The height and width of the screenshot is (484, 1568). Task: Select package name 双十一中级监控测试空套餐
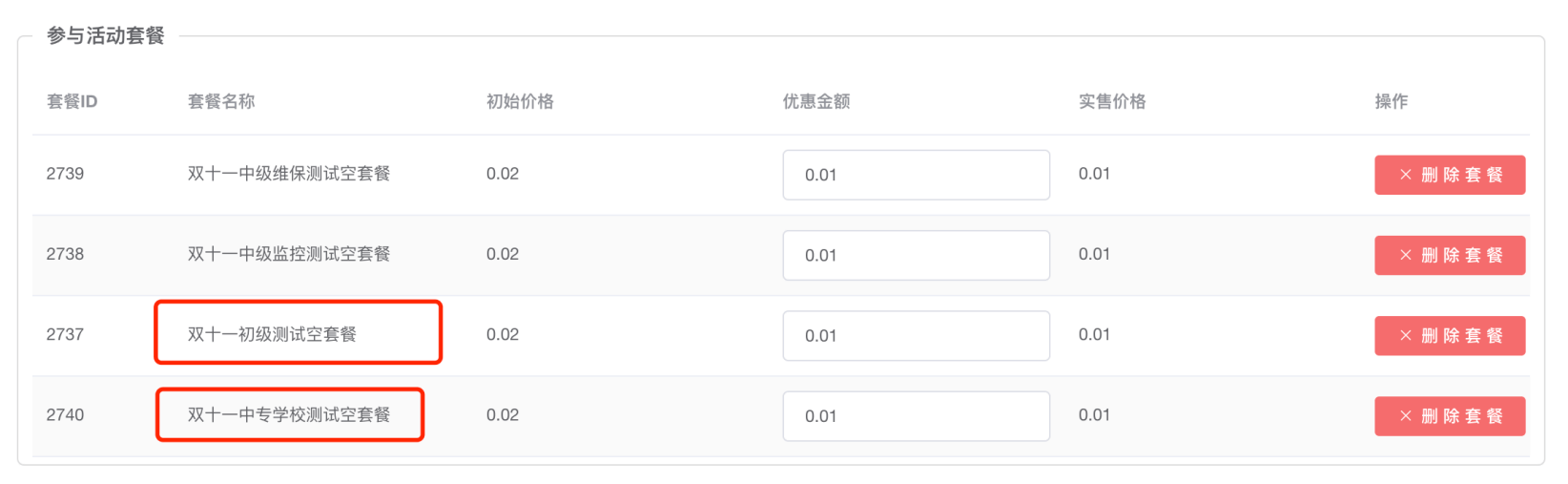click(x=289, y=254)
